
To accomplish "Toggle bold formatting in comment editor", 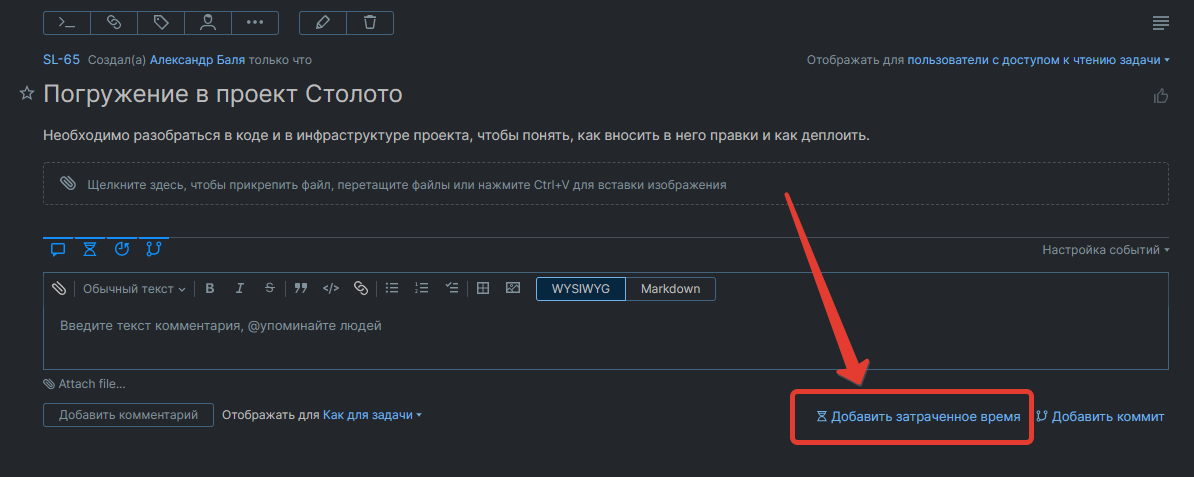I will pyautogui.click(x=210, y=289).
